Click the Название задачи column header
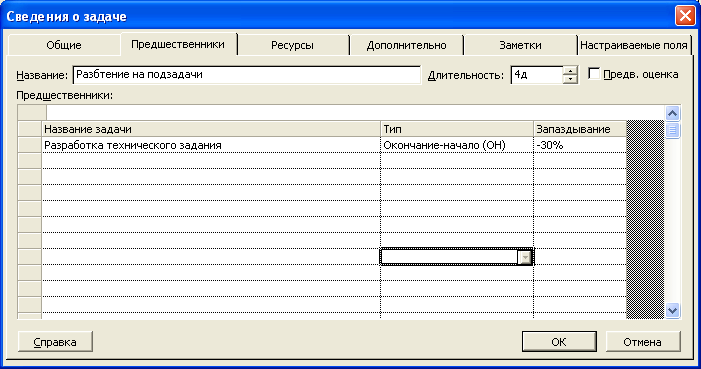The width and height of the screenshot is (701, 369). coord(211,129)
